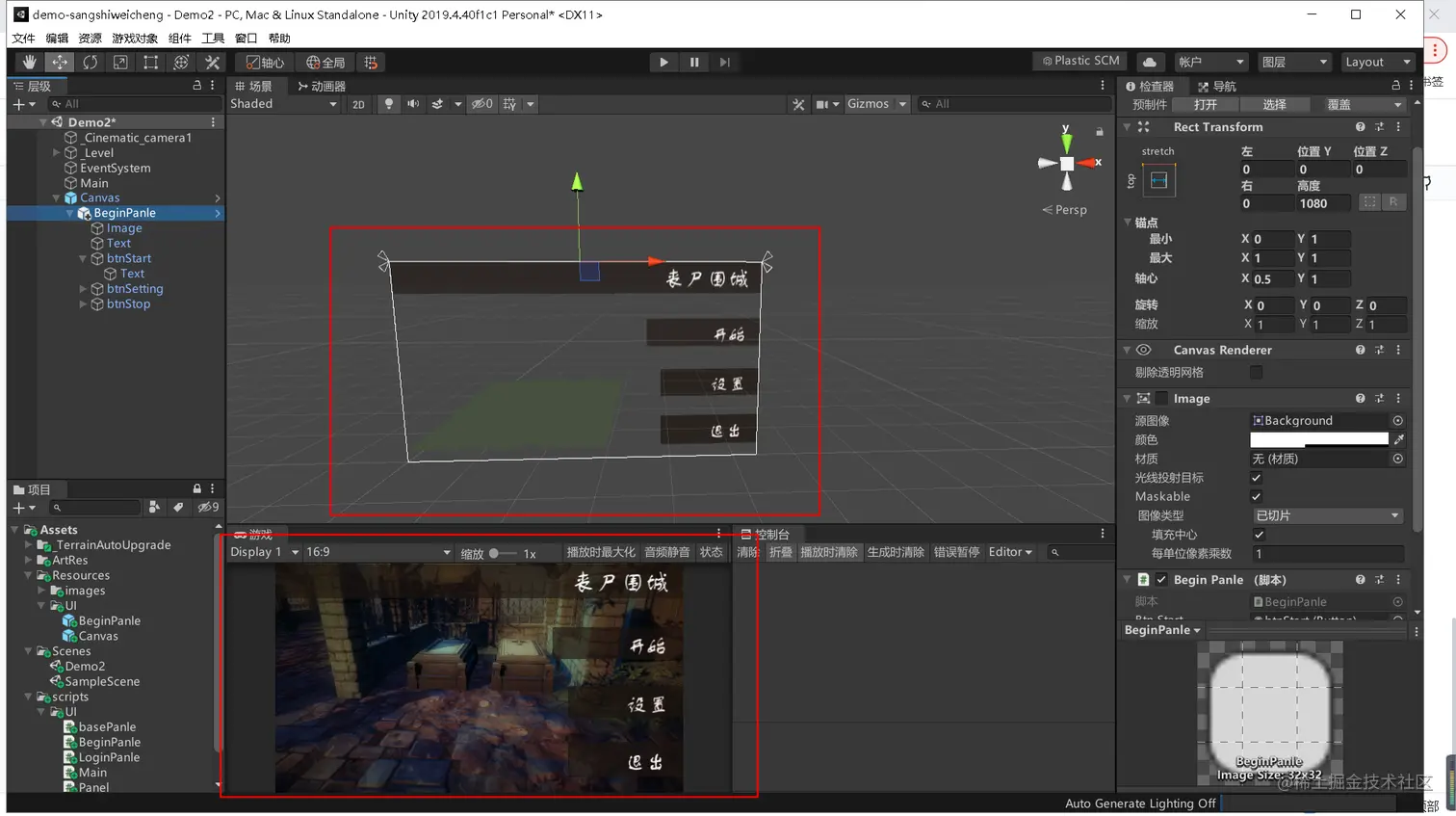
Task: Expand the btnStop node in Hierarchy
Action: [83, 304]
